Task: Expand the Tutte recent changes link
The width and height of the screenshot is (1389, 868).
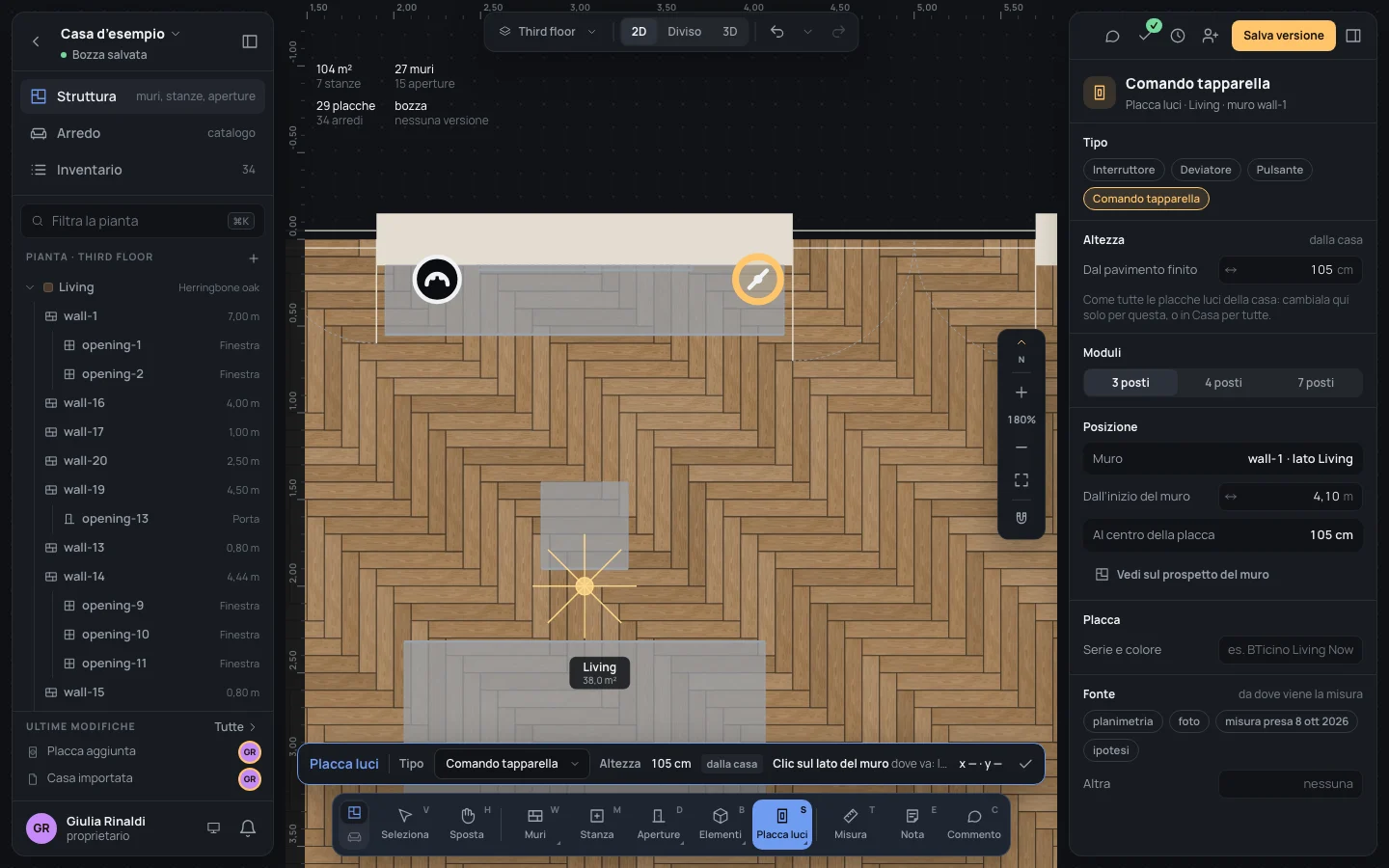Action: [x=235, y=727]
